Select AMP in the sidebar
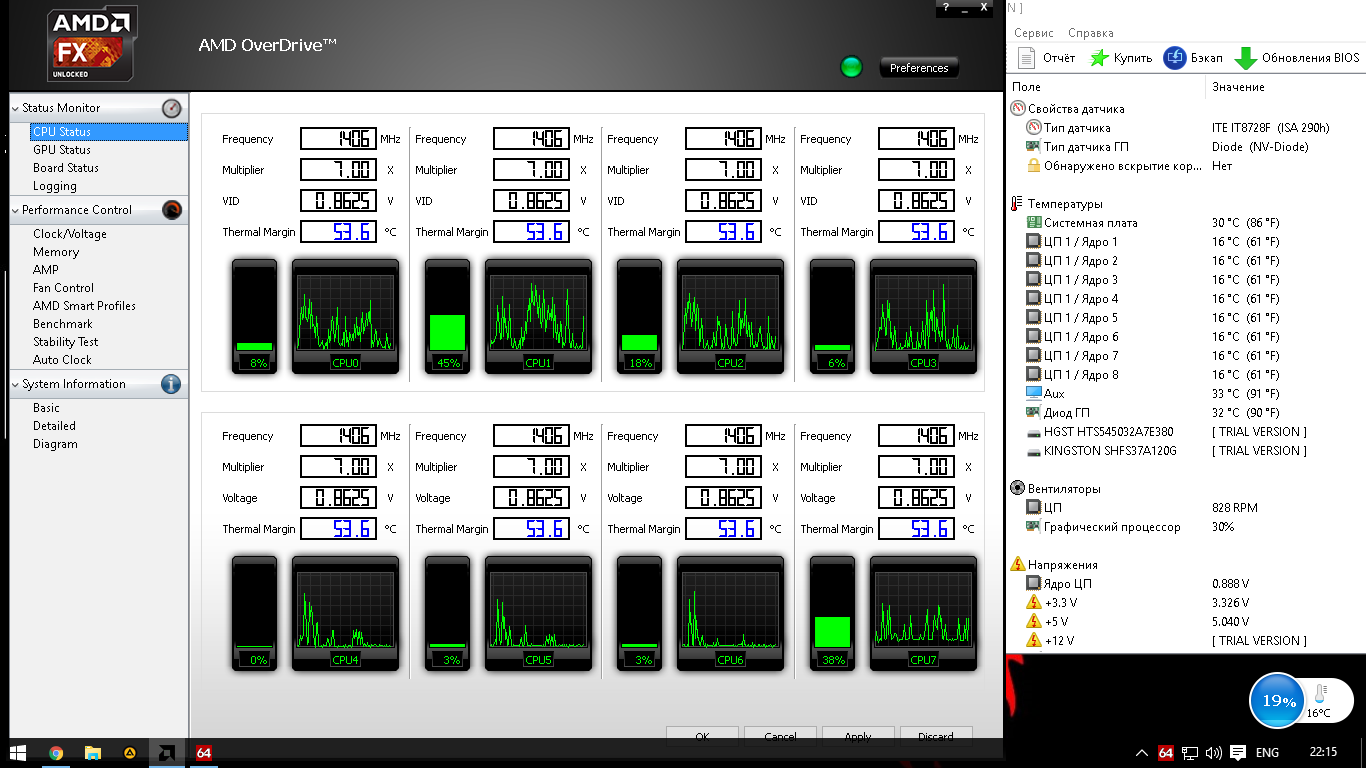The width and height of the screenshot is (1366, 768). pos(46,270)
